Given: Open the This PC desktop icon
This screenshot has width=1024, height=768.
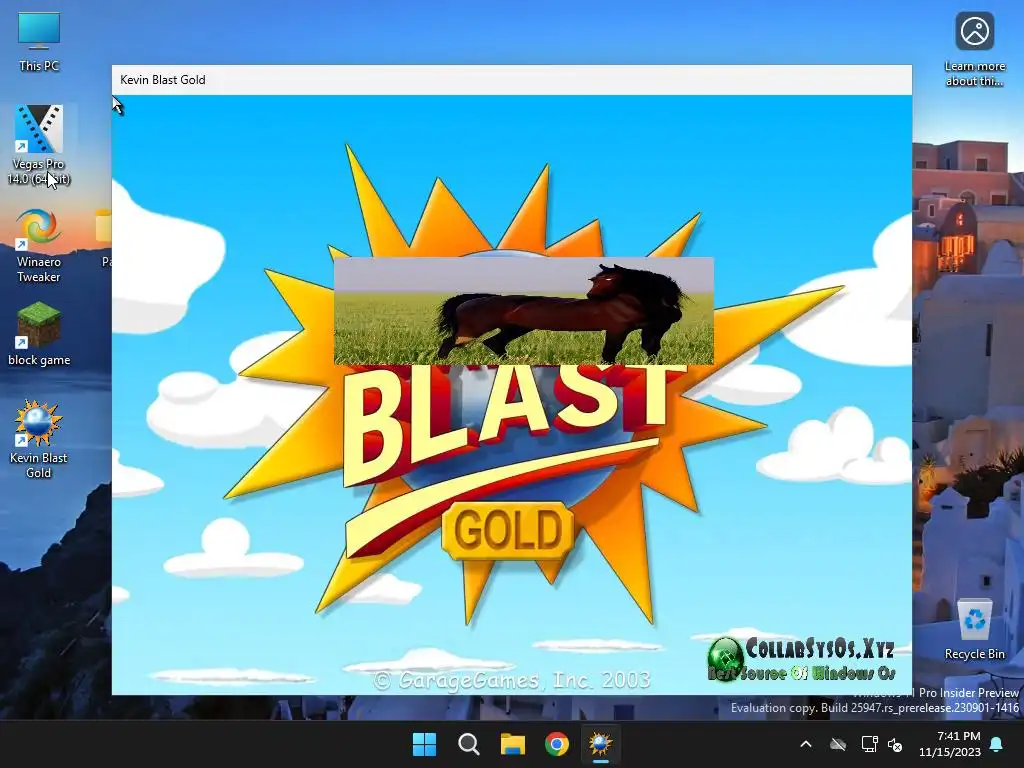Looking at the screenshot, I should 39,42.
